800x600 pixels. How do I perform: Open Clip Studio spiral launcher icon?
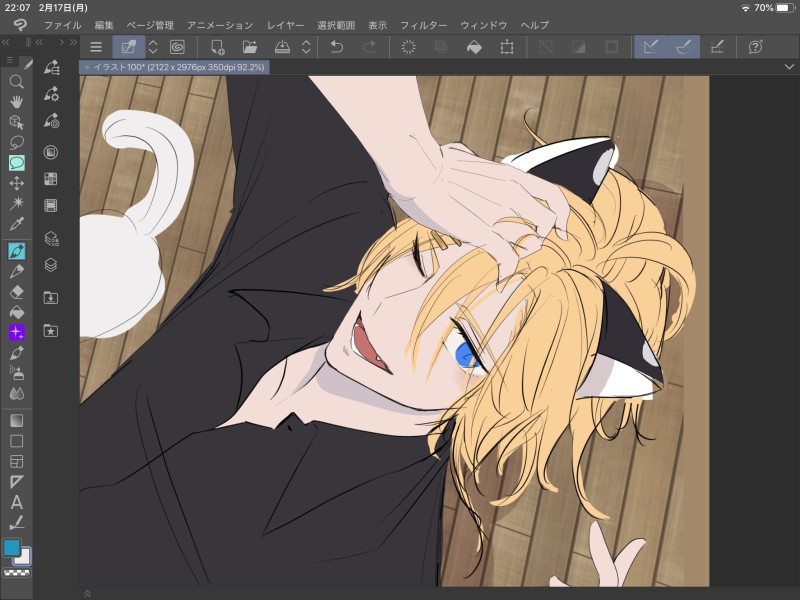click(177, 47)
